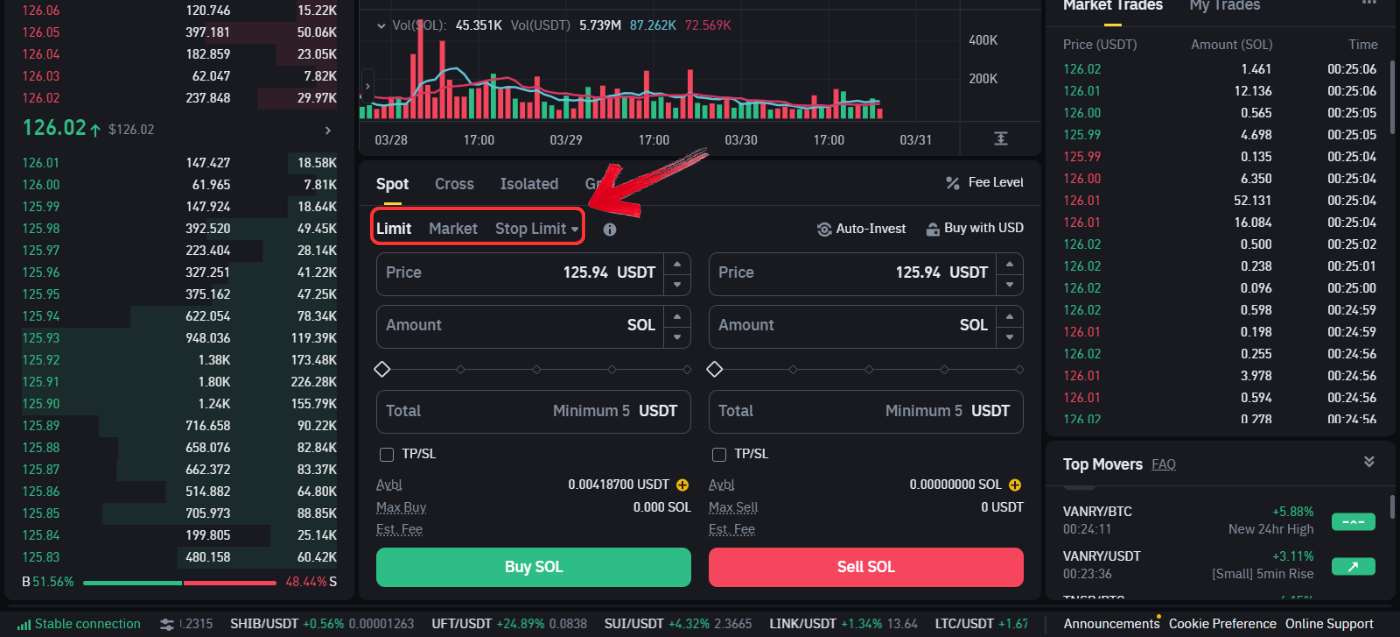Click Buy with USD wallet icon

tap(933, 229)
